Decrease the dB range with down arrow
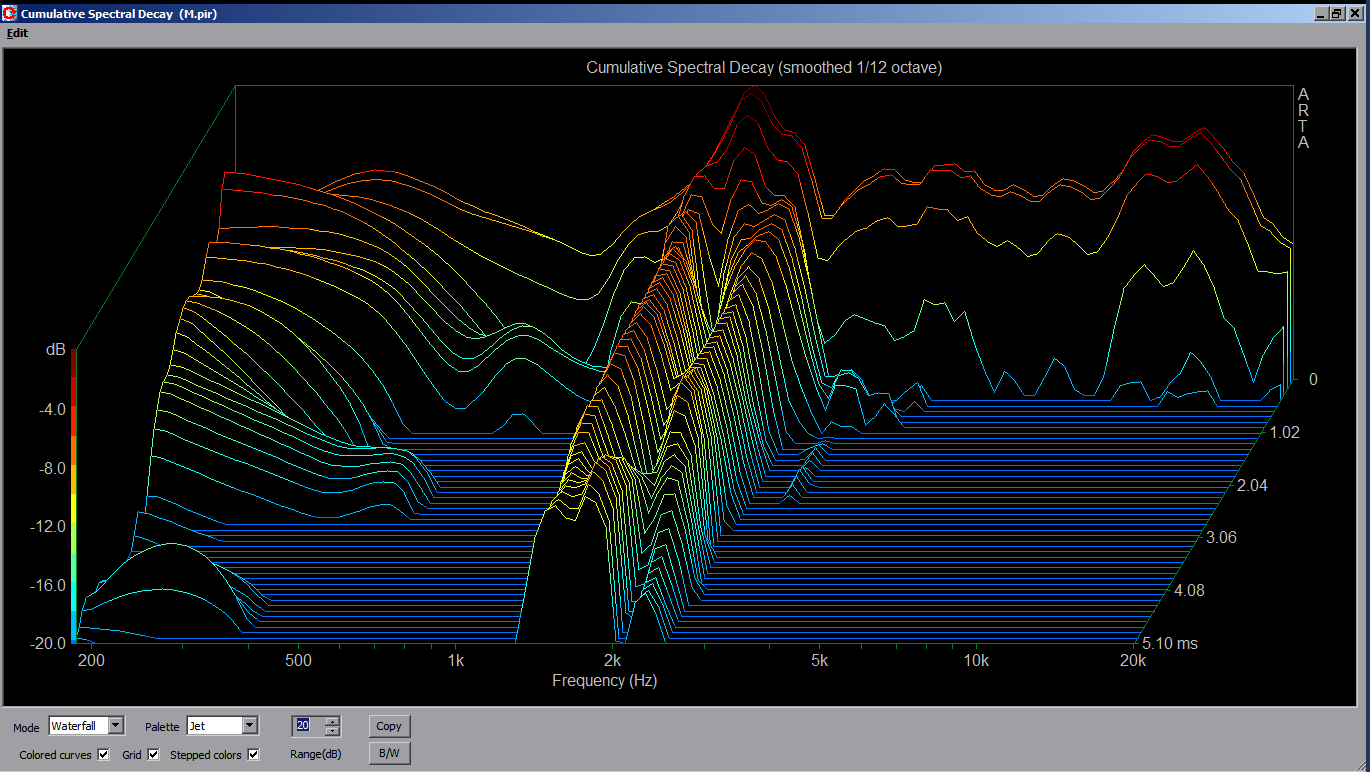 pos(333,730)
